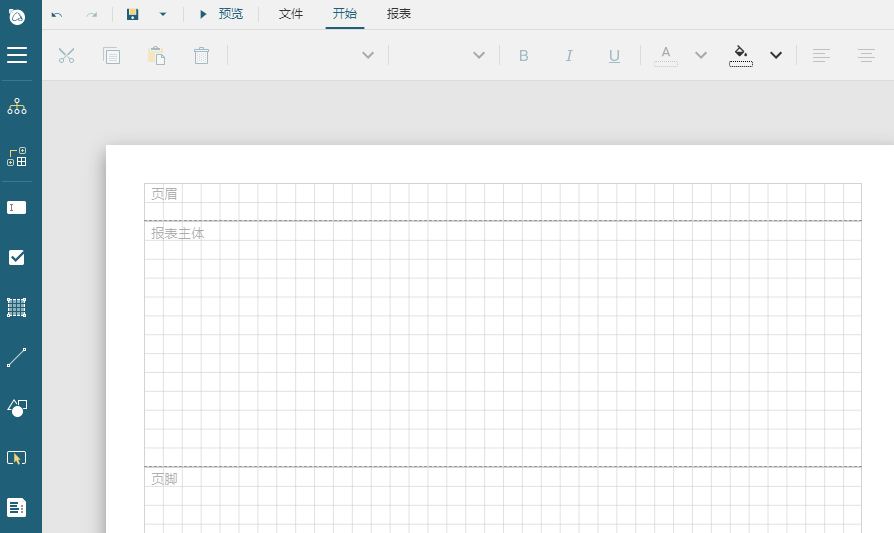Select the rich text document control icon
Viewport: 894px width, 533px height.
point(17,507)
